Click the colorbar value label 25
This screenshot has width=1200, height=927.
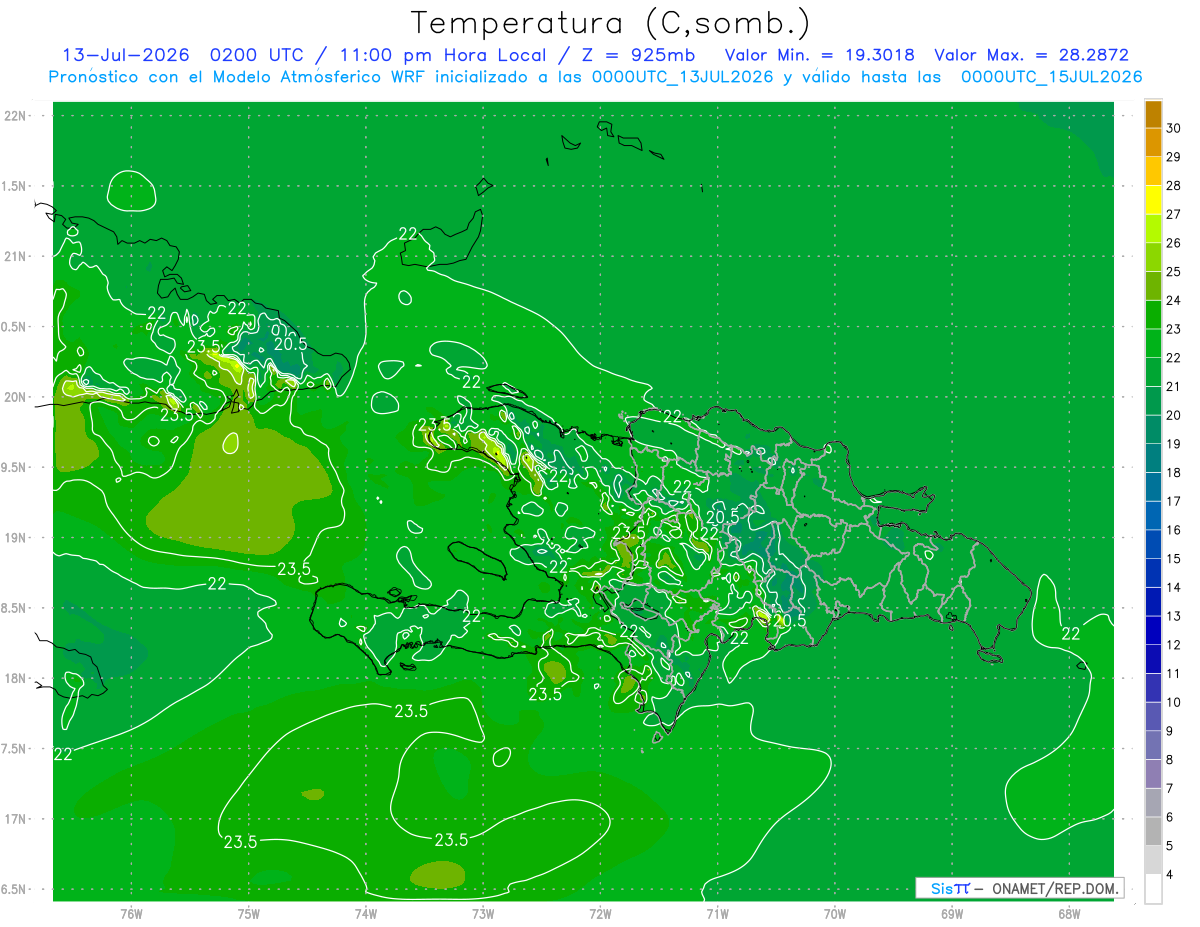point(1174,271)
